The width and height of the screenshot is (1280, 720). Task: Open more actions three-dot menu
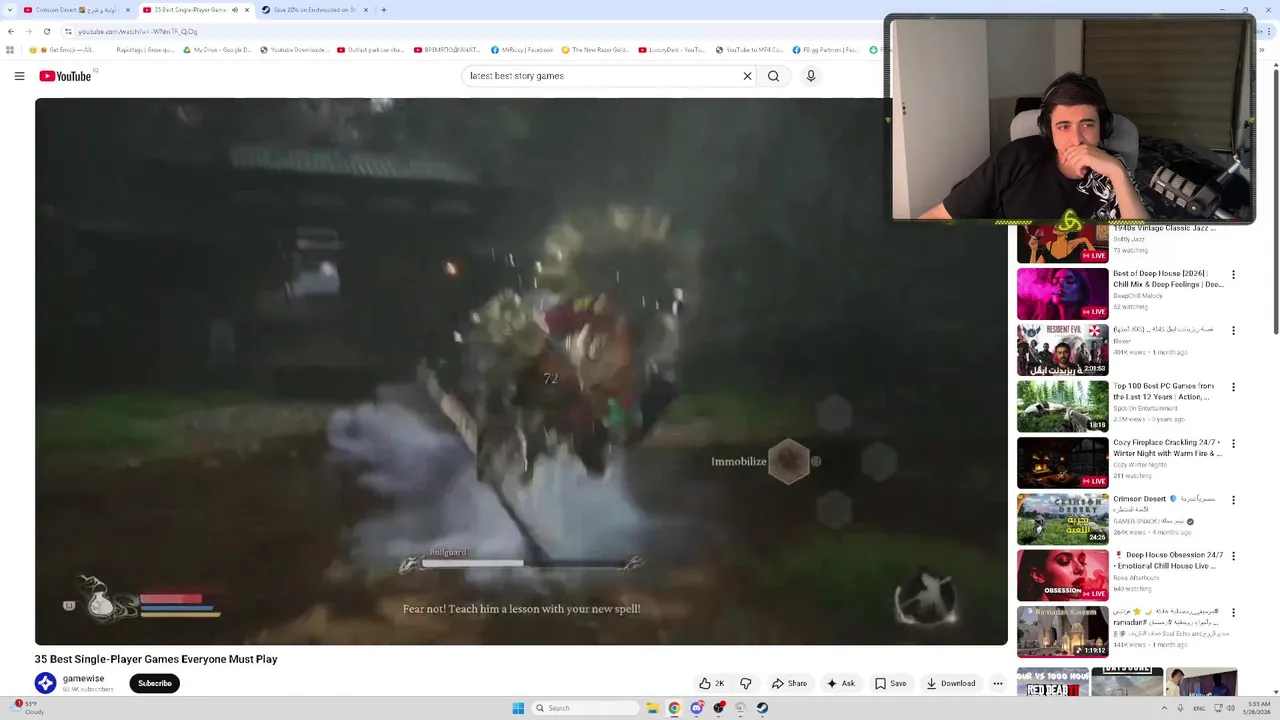point(997,683)
